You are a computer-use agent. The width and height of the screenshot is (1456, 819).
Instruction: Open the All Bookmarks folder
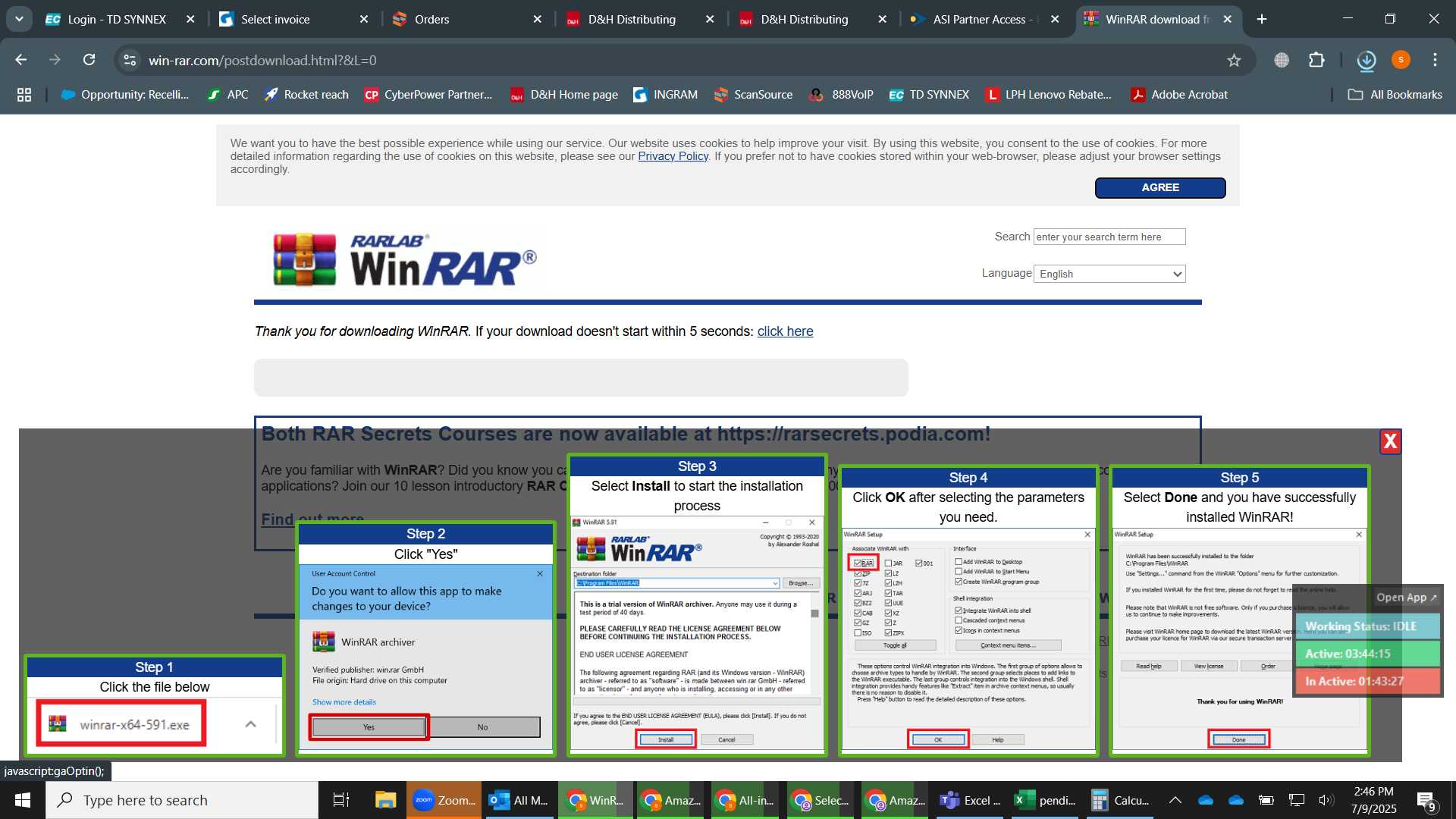pyautogui.click(x=1395, y=95)
